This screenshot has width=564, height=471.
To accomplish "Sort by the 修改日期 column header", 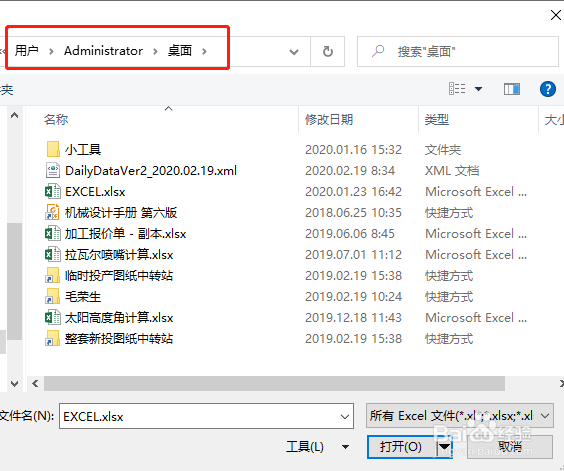I will [x=329, y=119].
